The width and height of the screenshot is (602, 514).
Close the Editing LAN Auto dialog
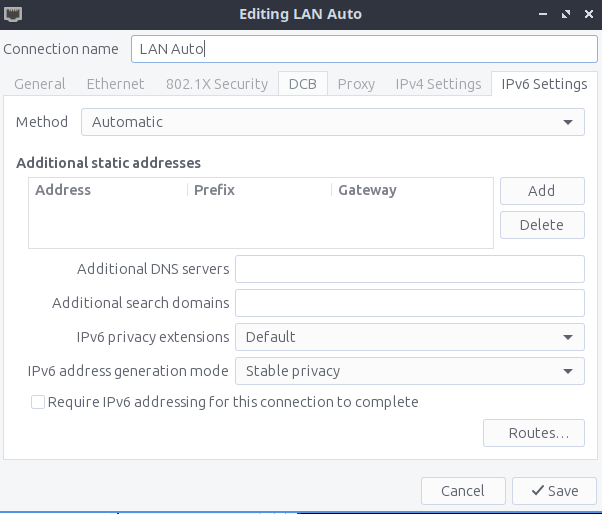click(587, 15)
